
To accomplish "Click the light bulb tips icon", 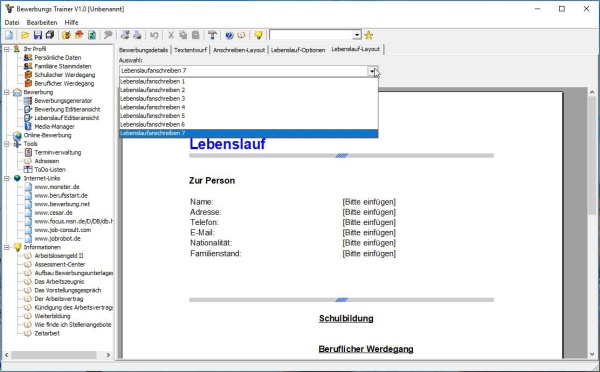I will coord(258,35).
